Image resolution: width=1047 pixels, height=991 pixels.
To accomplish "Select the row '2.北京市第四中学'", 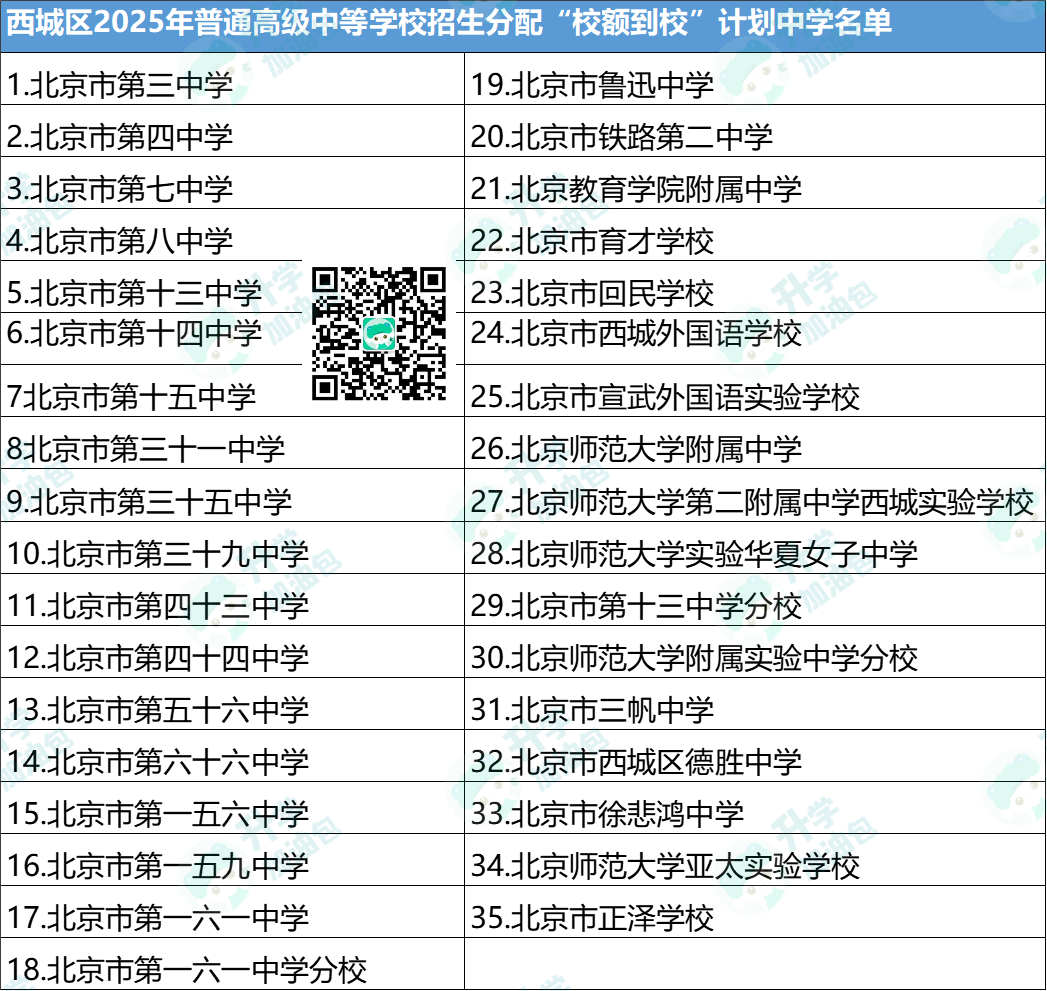I will click(x=232, y=131).
